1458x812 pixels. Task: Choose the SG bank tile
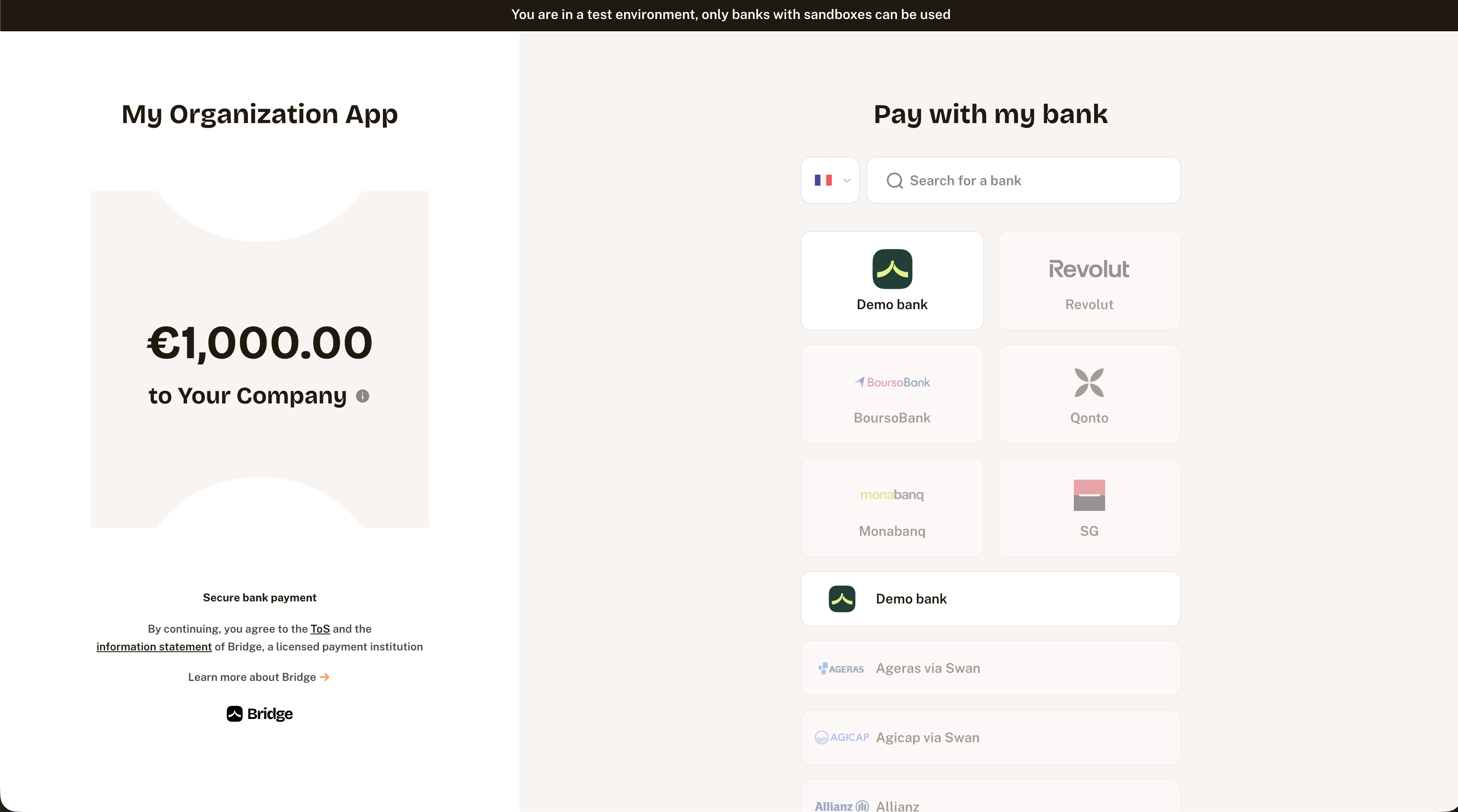pyautogui.click(x=1089, y=507)
